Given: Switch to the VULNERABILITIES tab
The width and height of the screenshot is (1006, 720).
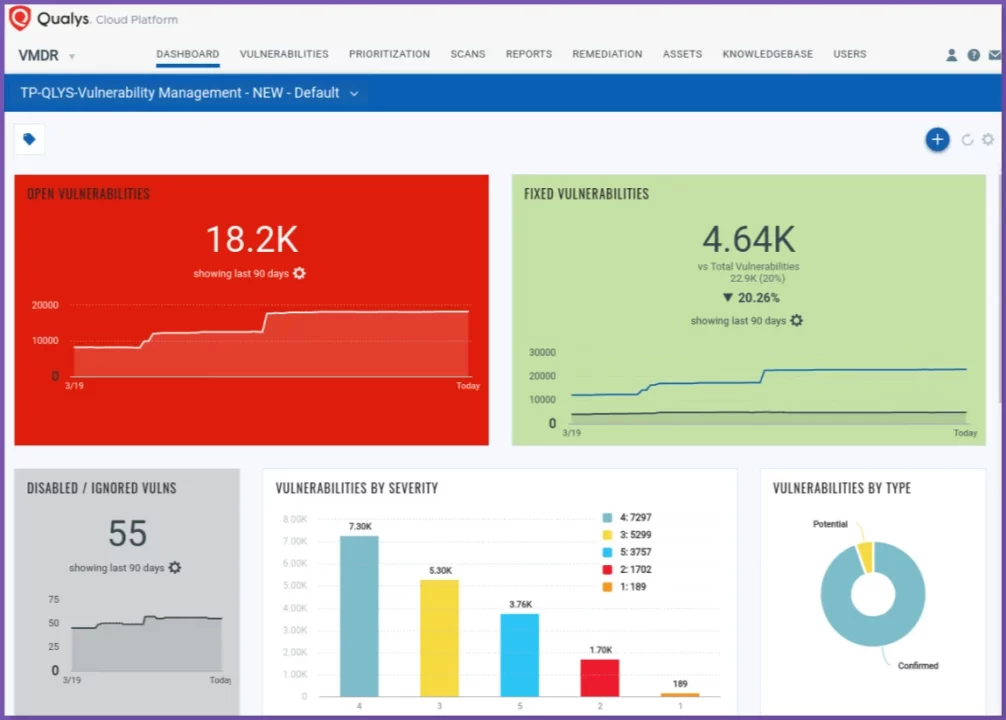Looking at the screenshot, I should [283, 54].
